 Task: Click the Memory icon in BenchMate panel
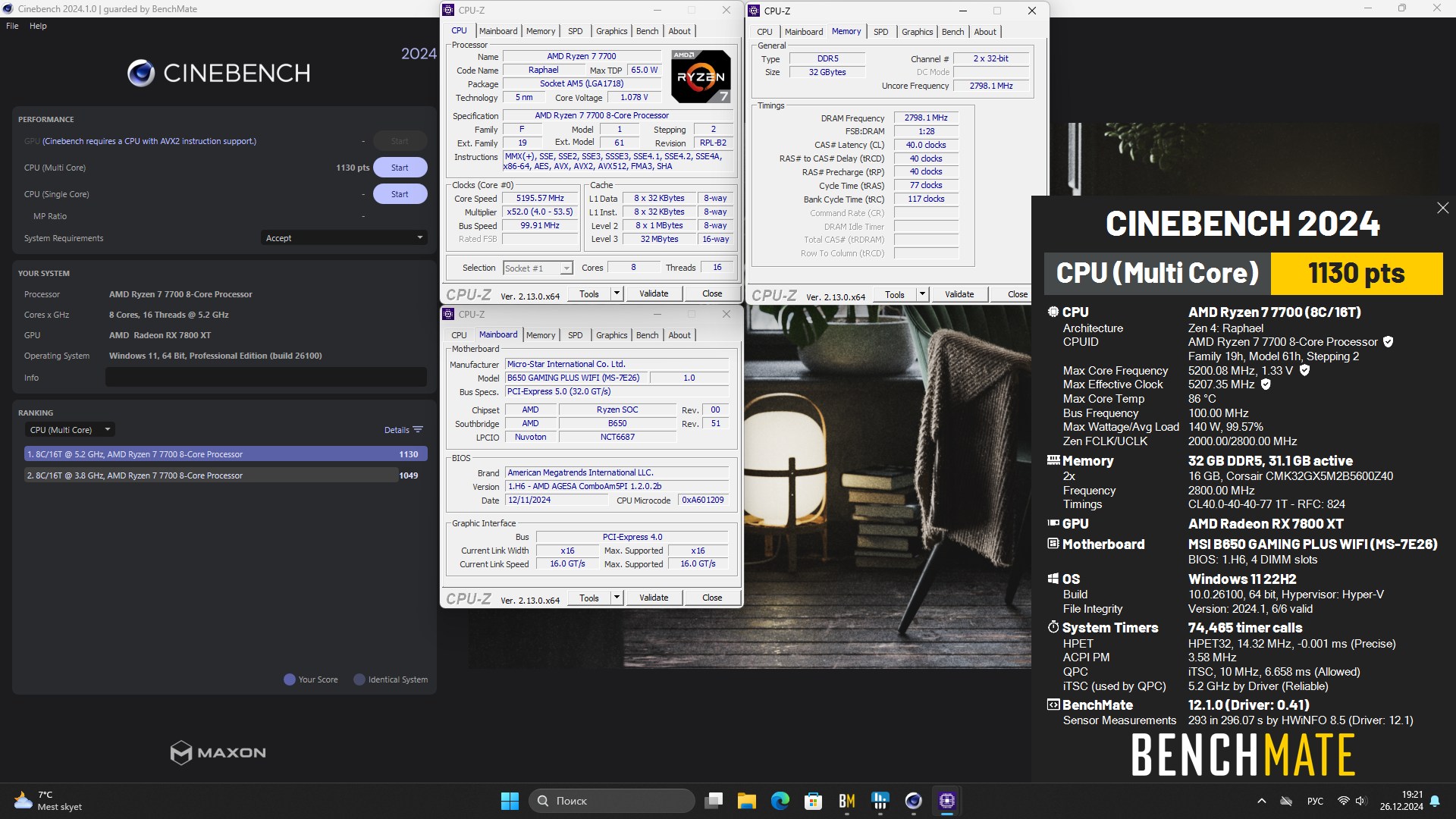click(x=1053, y=460)
